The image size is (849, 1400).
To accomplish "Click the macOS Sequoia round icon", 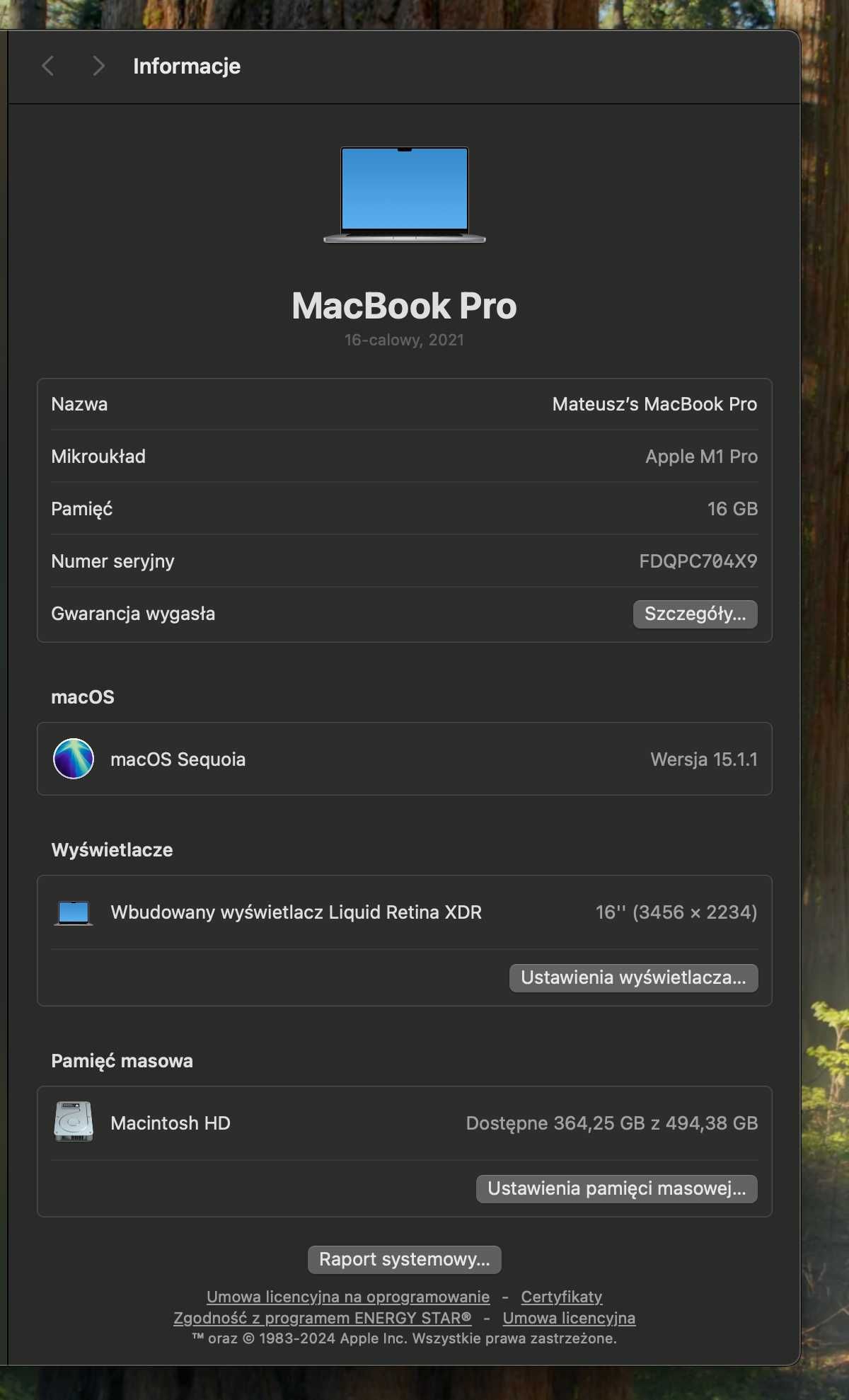I will pyautogui.click(x=74, y=759).
